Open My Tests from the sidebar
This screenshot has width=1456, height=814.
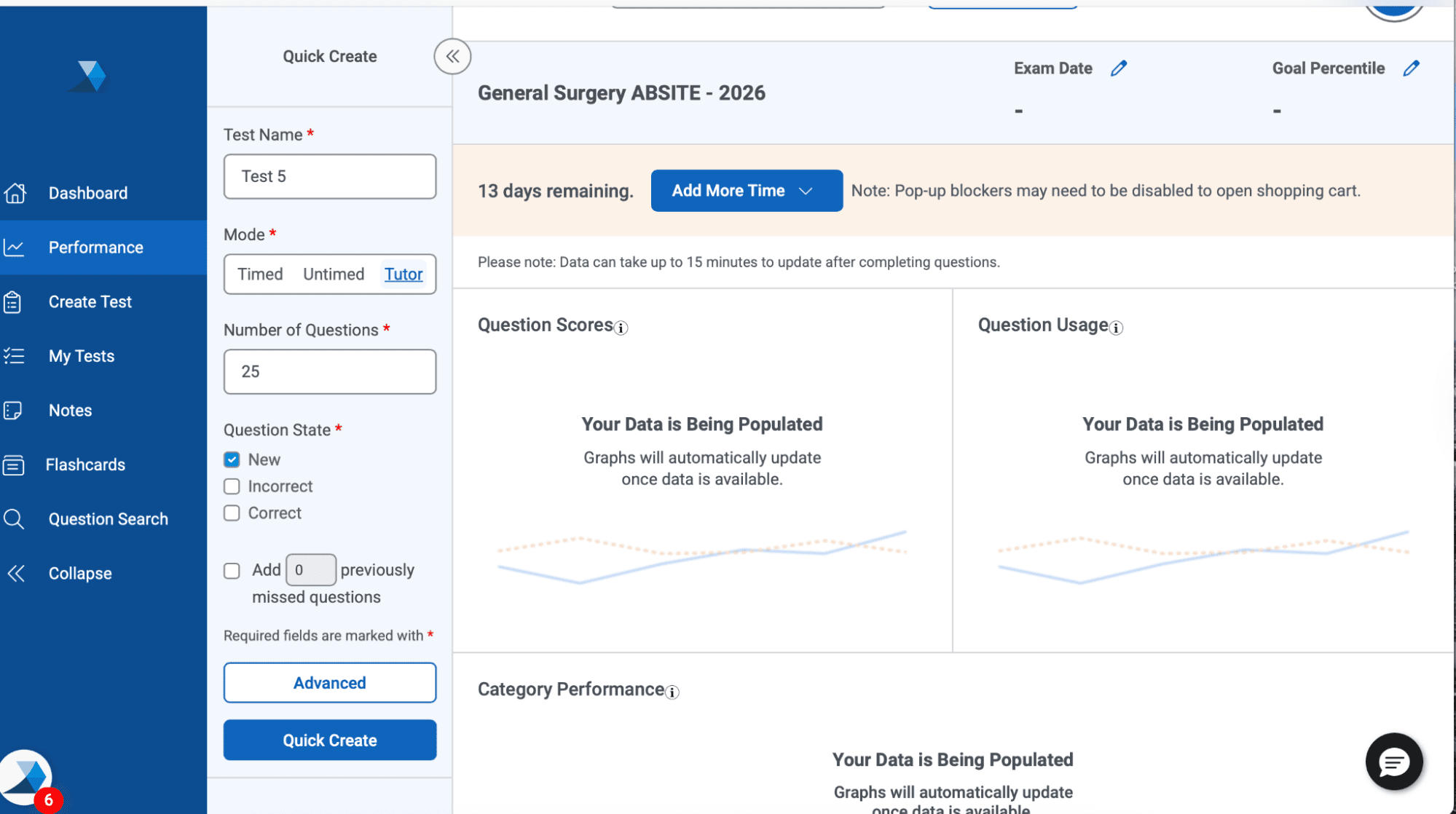point(81,355)
